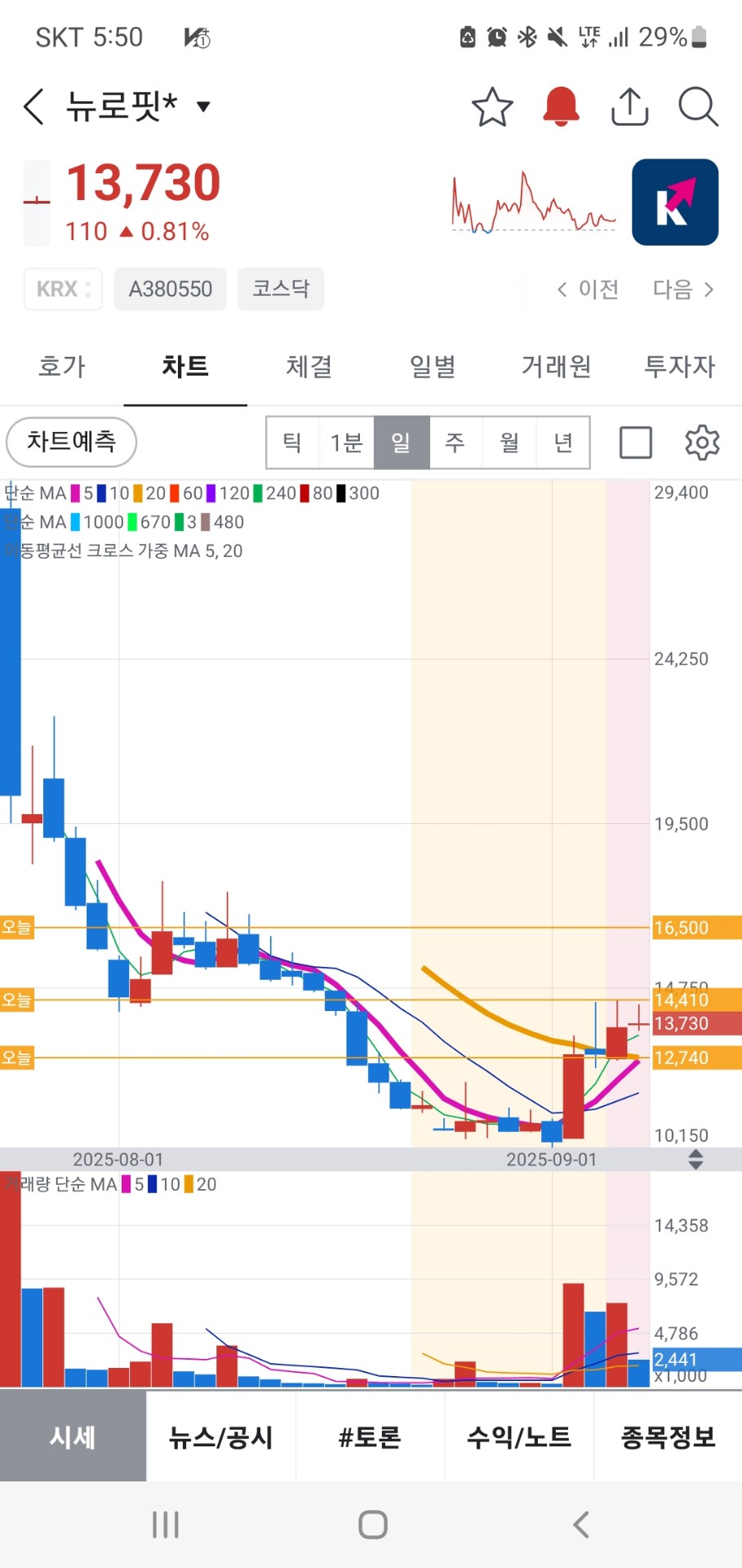This screenshot has height=1568, width=742.
Task: Go to next stock with 다음
Action: 682,289
